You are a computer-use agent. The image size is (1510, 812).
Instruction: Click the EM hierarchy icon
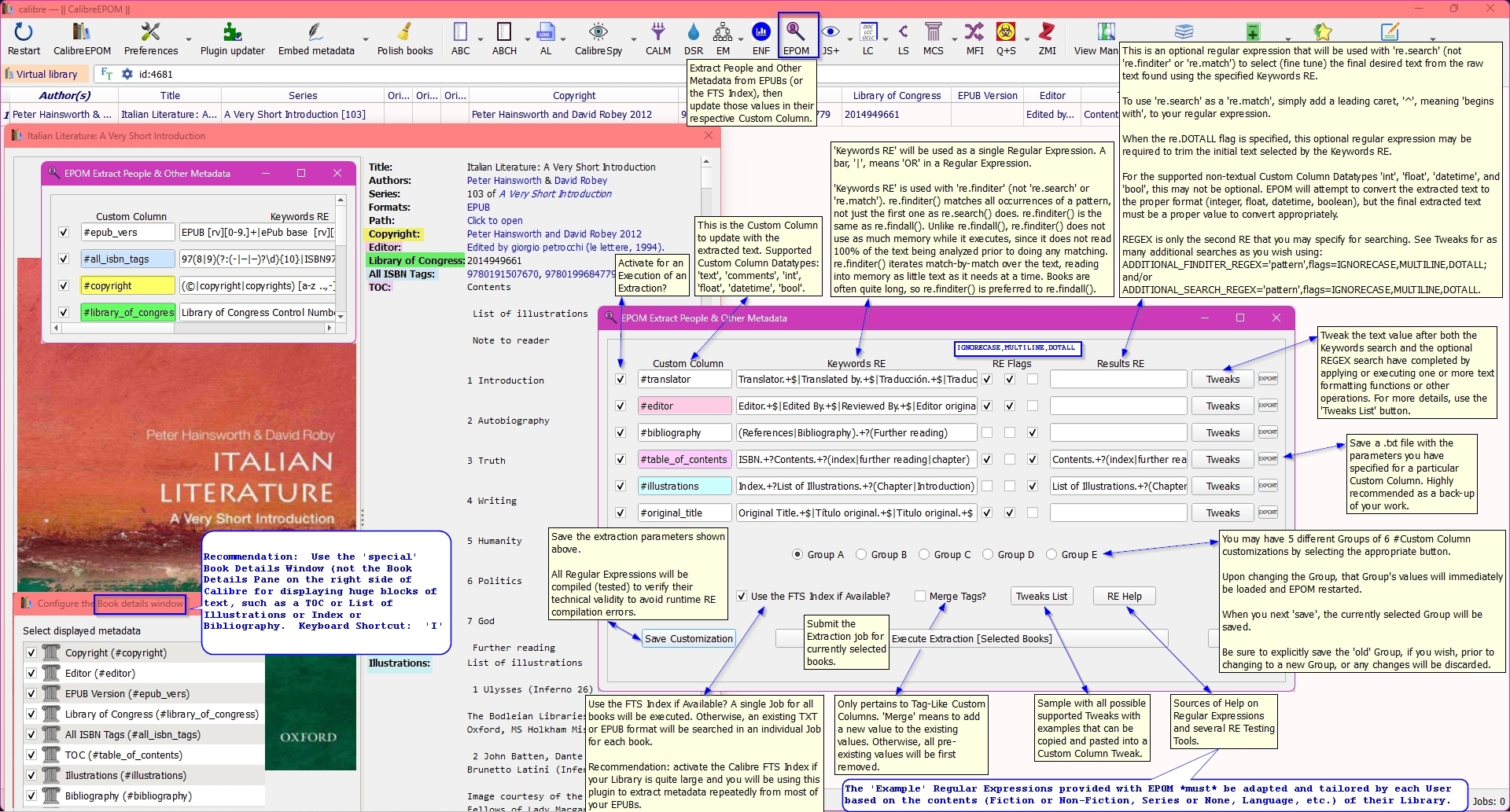tap(723, 32)
